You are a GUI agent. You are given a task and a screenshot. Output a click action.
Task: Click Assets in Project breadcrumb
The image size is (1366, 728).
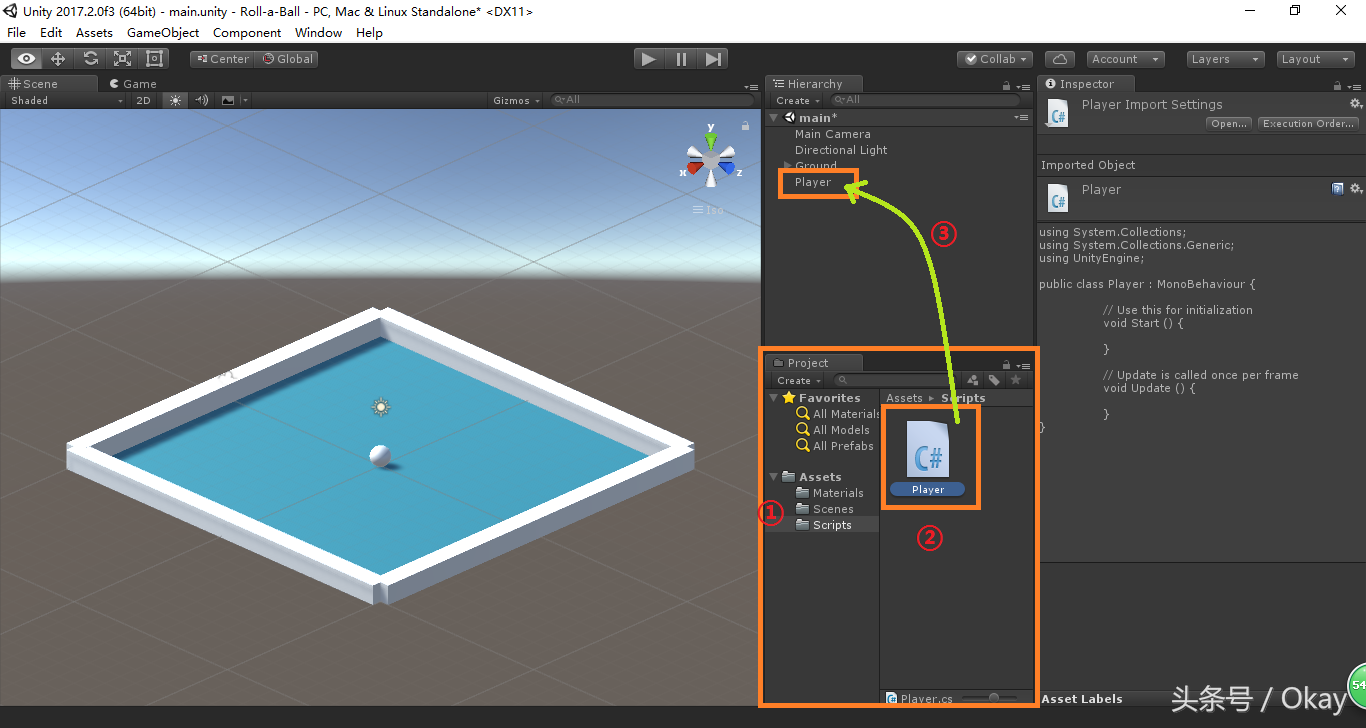tap(904, 398)
